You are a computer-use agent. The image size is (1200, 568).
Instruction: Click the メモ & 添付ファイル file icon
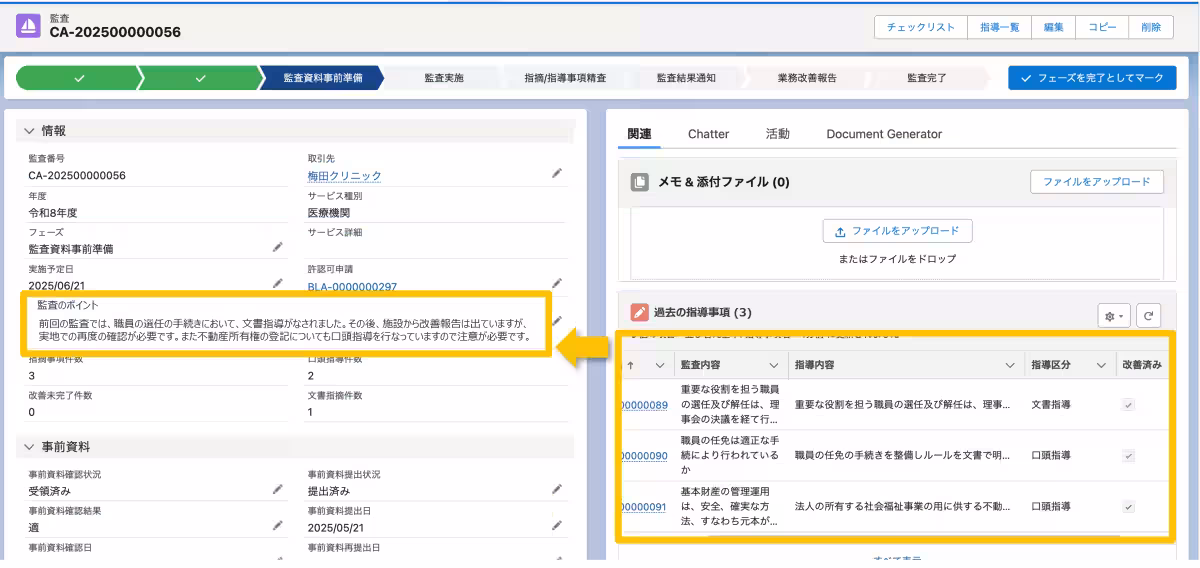[640, 182]
